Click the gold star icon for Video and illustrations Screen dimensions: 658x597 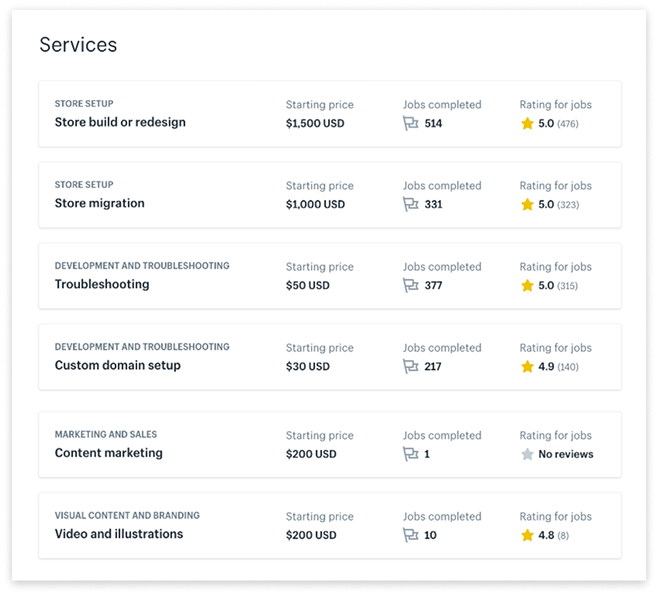(527, 535)
